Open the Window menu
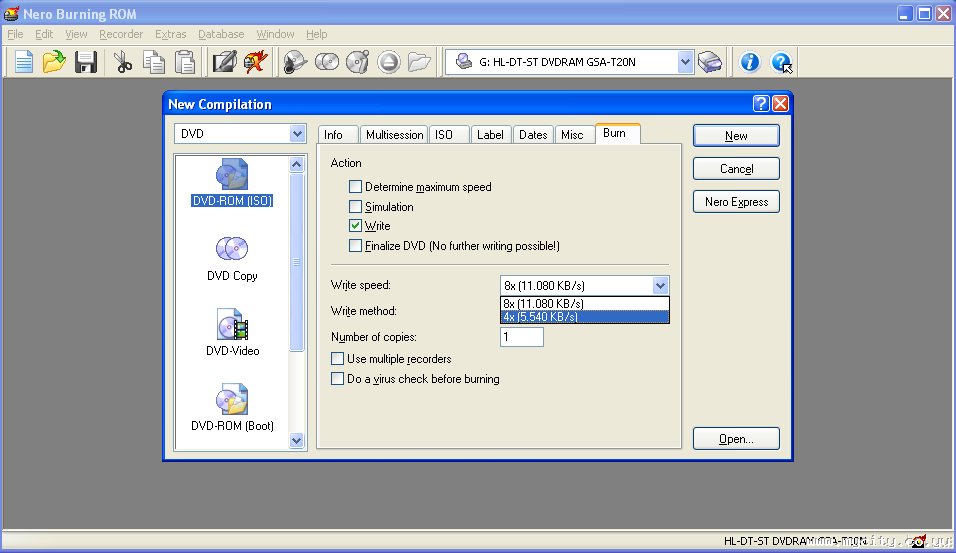Viewport: 956px width, 553px height. 275,34
